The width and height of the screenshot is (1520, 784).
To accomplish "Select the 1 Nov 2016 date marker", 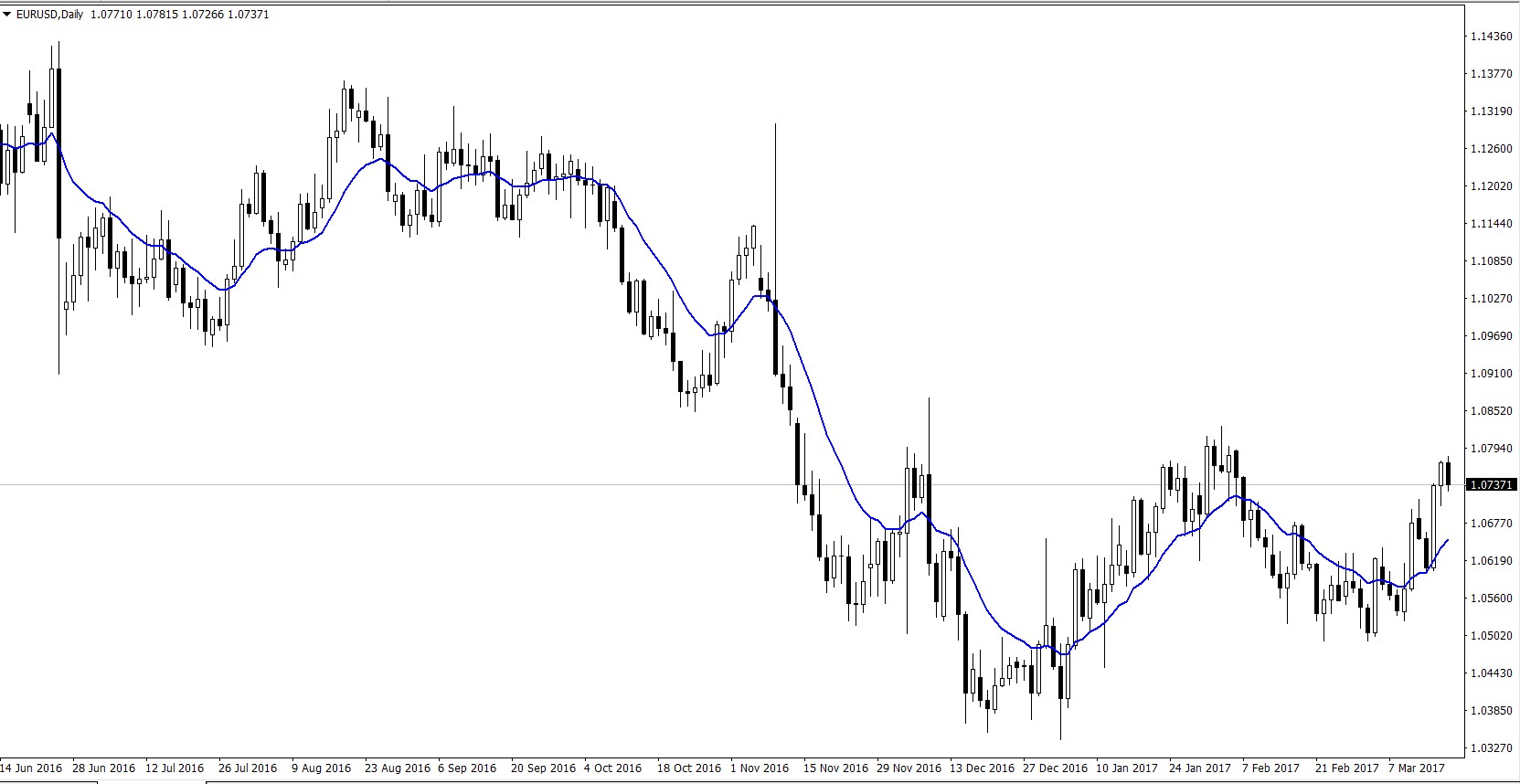I will [760, 768].
